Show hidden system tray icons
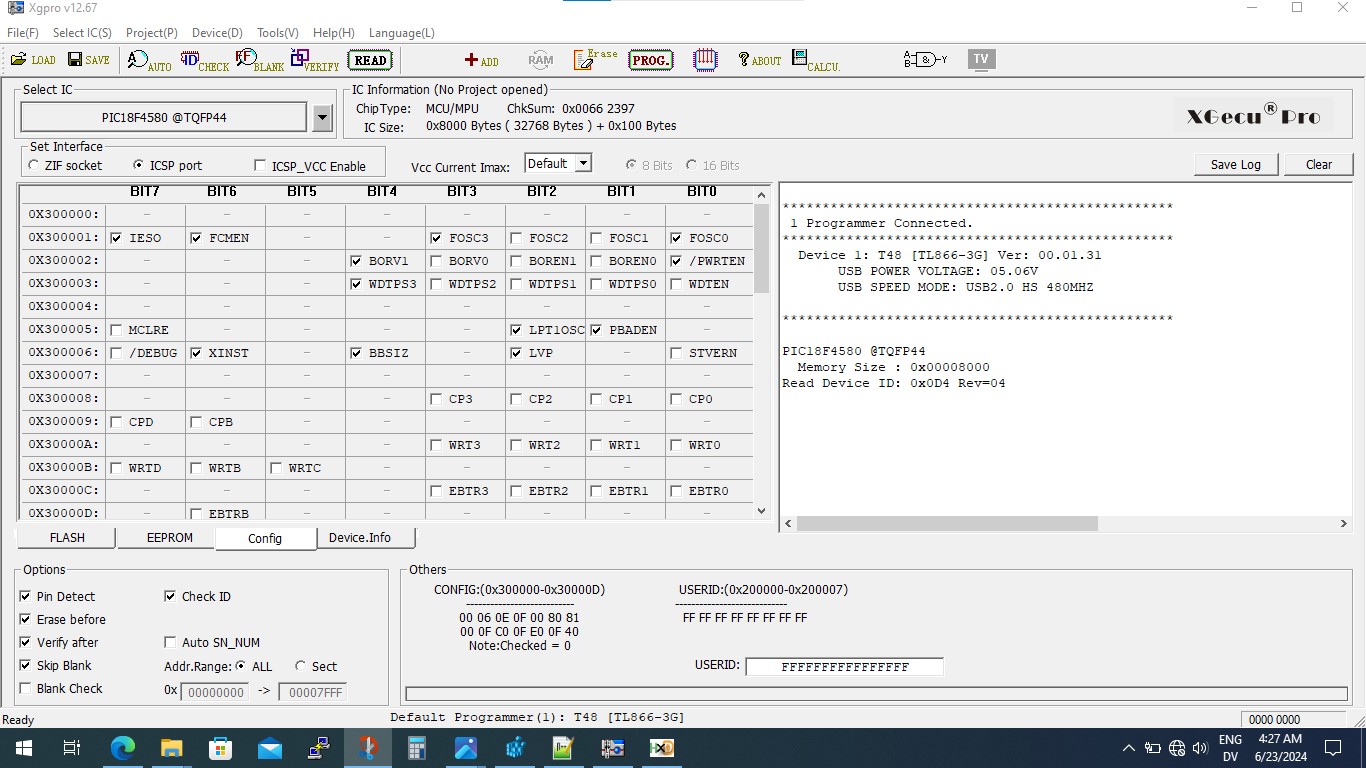This screenshot has height=768, width=1366. click(1129, 748)
